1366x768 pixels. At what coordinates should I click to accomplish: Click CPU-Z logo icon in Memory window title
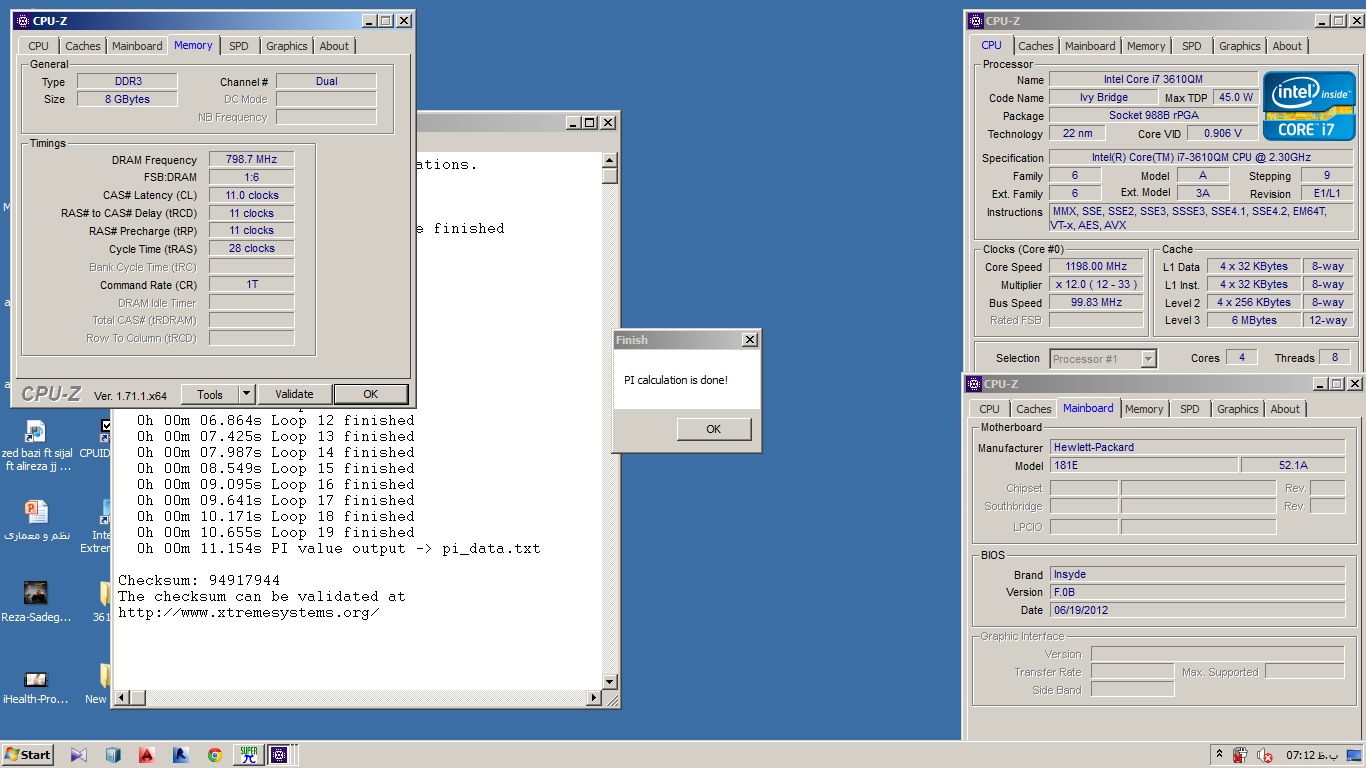click(x=22, y=20)
